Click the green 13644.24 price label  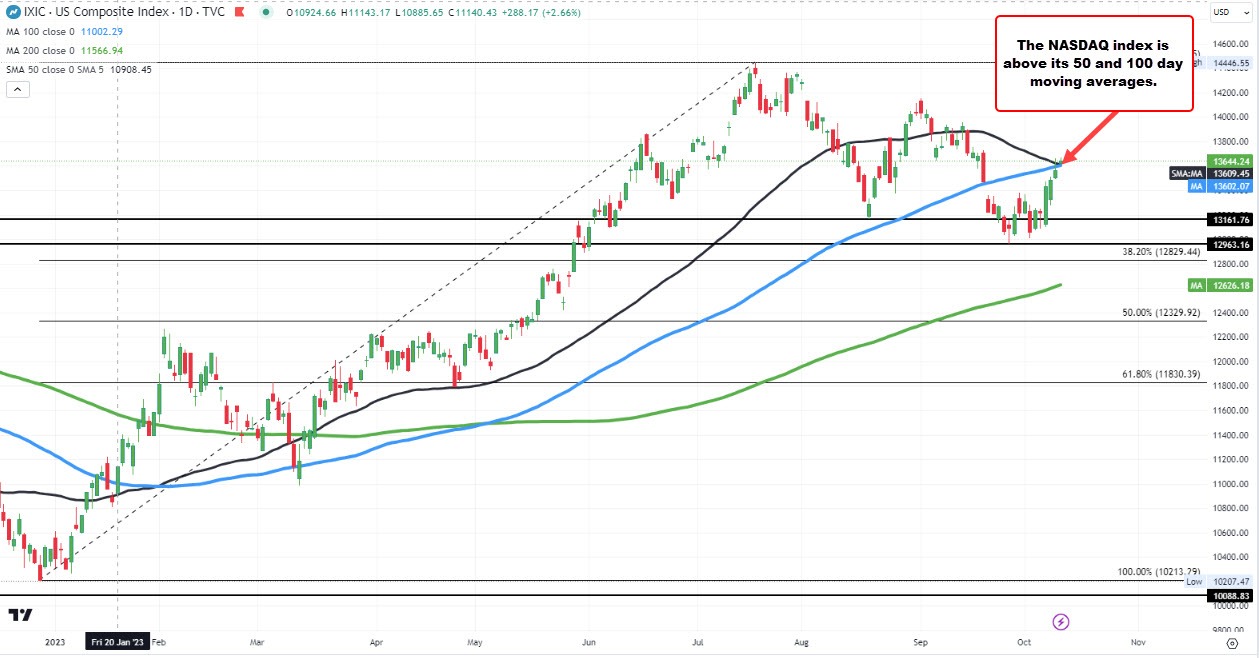(1229, 161)
